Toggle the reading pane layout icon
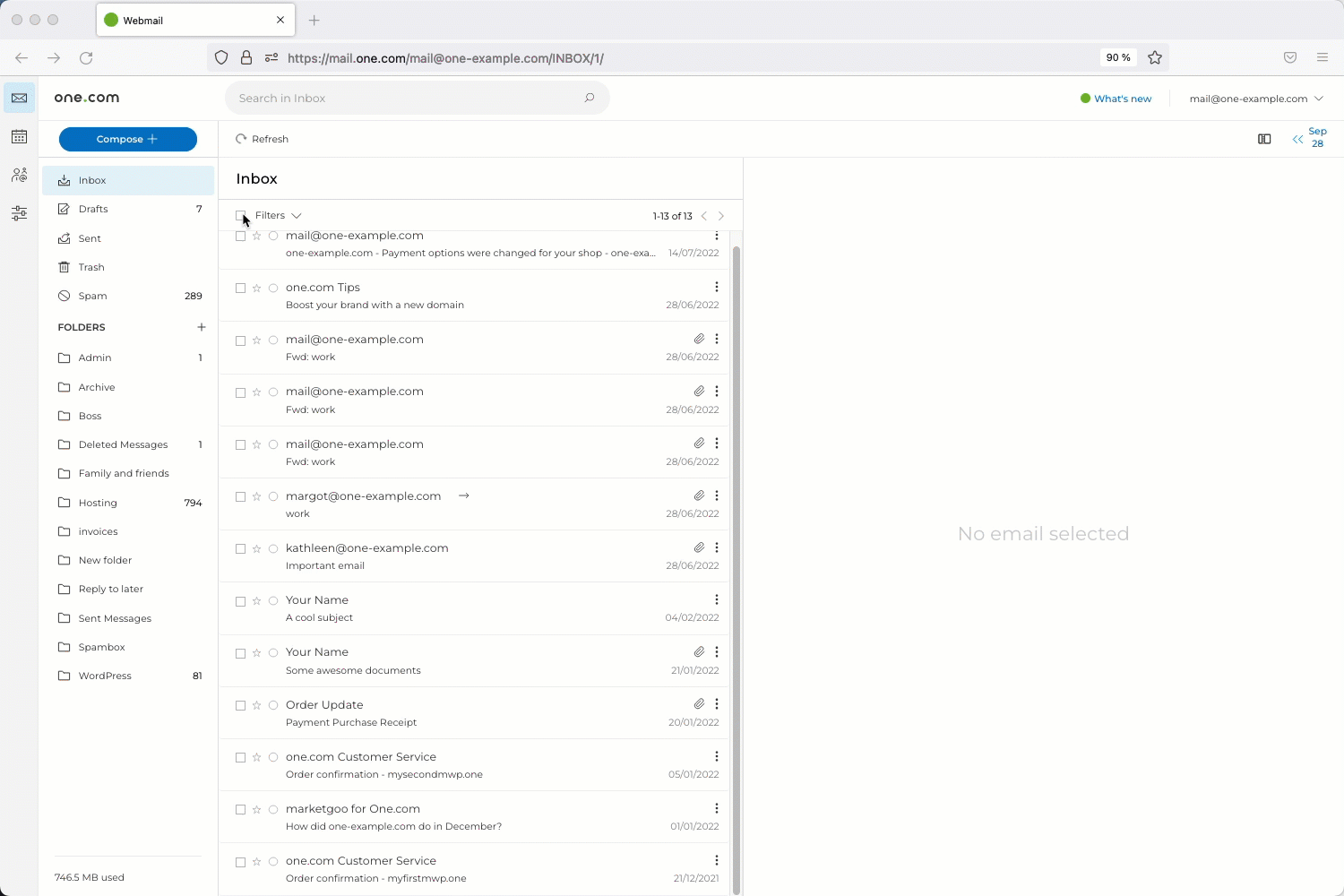Screen dimensions: 1344x896 [x=1264, y=139]
